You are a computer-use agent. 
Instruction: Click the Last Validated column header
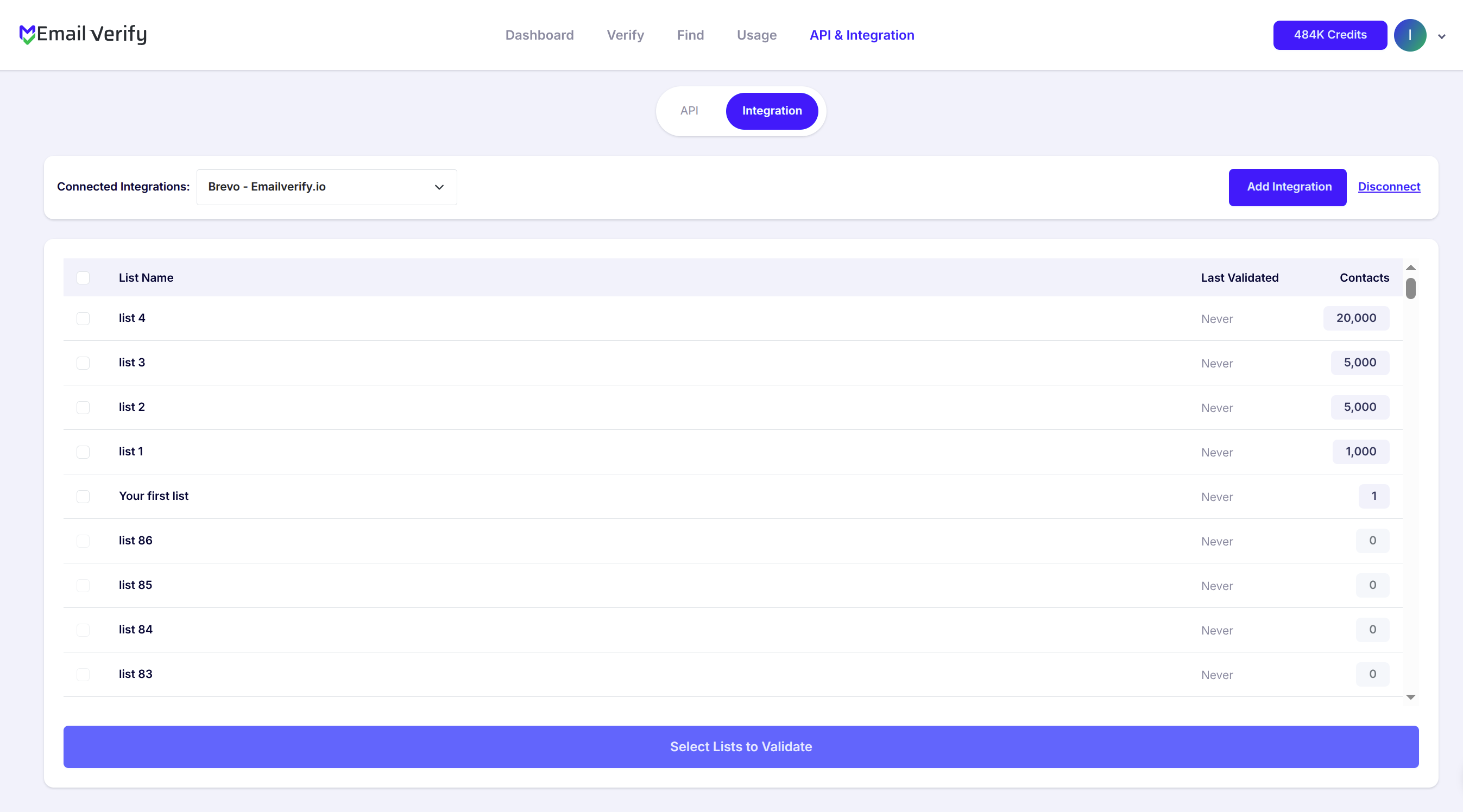[1240, 278]
